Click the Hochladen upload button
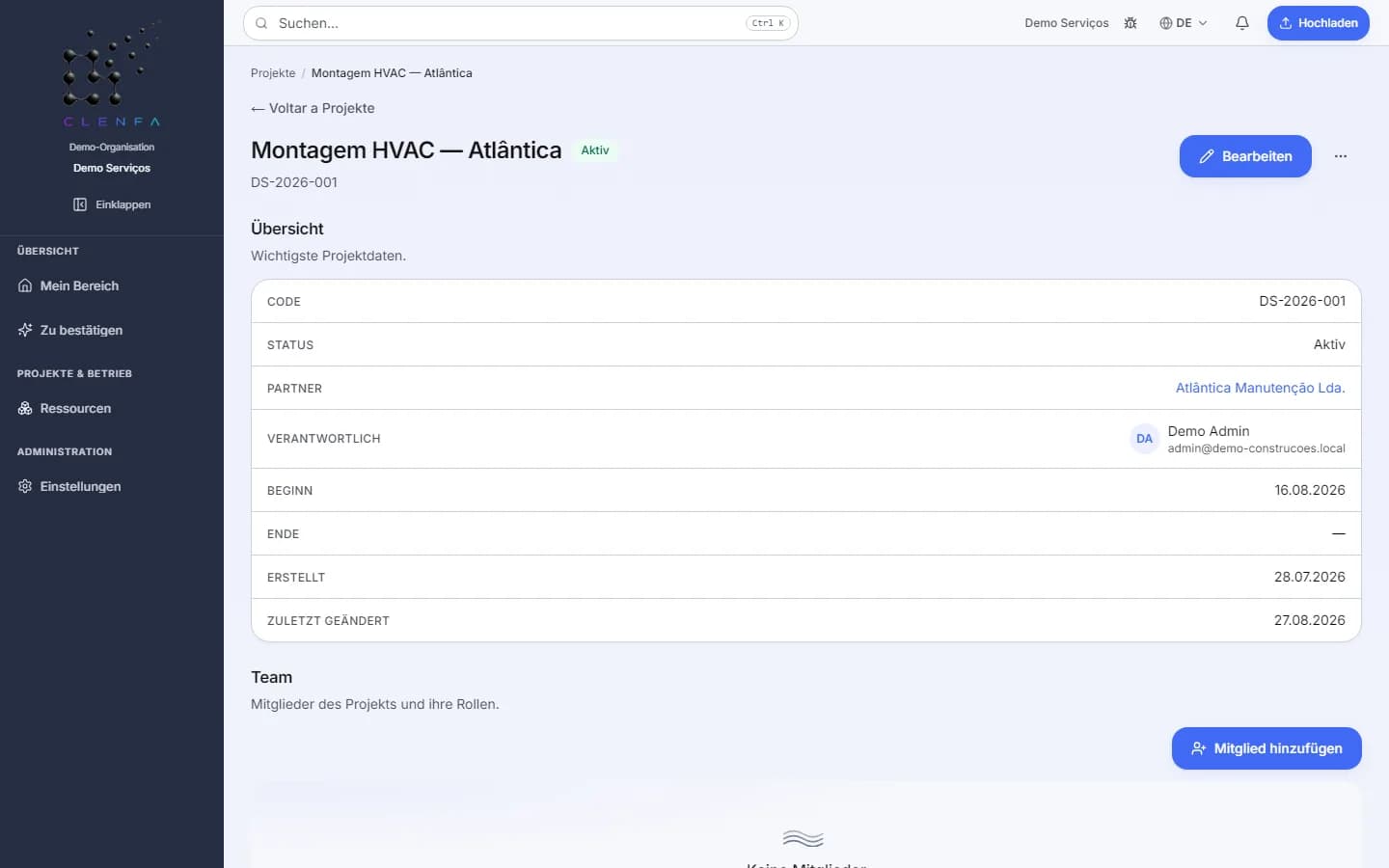 pyautogui.click(x=1318, y=23)
